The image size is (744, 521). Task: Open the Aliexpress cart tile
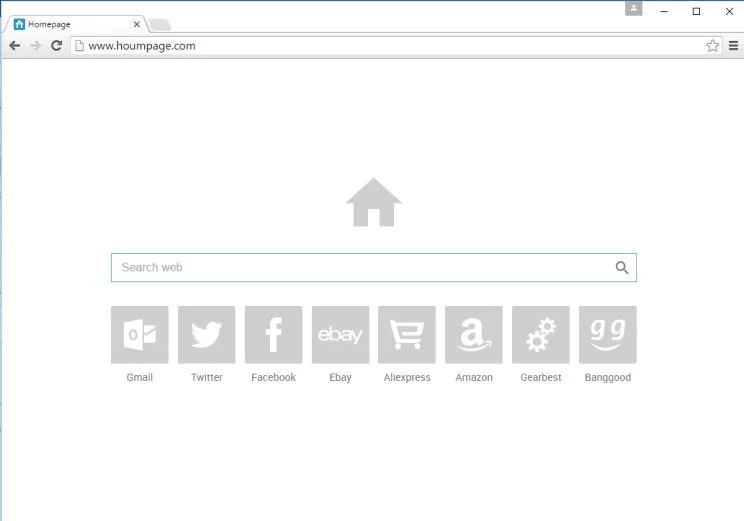coord(407,335)
